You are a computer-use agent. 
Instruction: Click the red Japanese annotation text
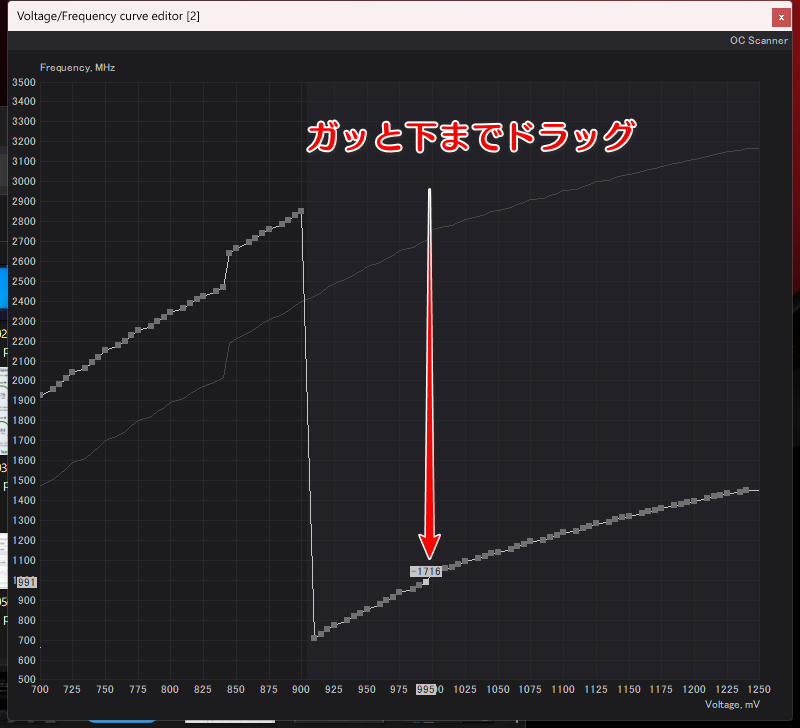click(470, 137)
